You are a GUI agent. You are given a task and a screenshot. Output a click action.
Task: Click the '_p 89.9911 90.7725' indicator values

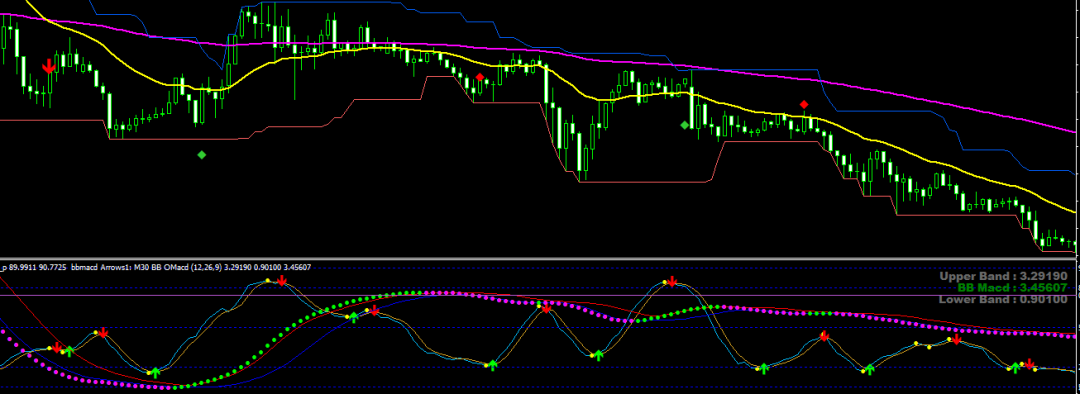pyautogui.click(x=34, y=267)
